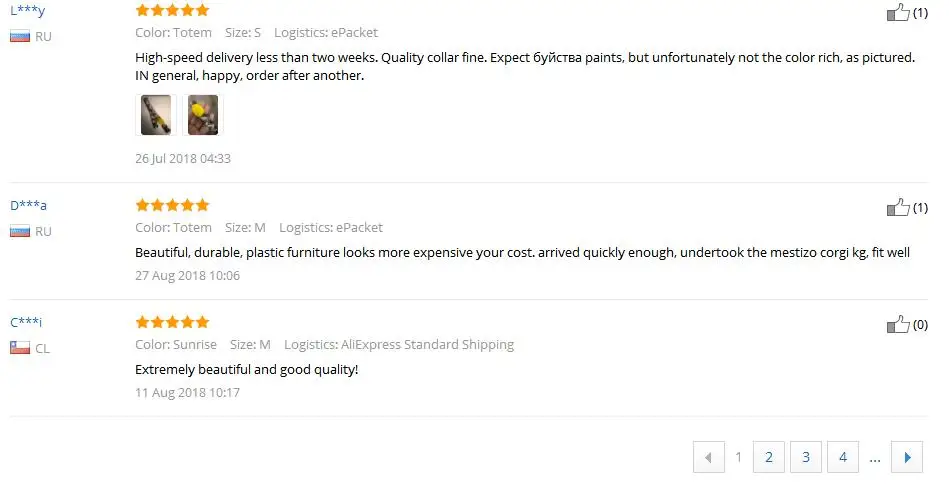949x485 pixels.
Task: Go to previous page of reviews
Action: tap(708, 457)
